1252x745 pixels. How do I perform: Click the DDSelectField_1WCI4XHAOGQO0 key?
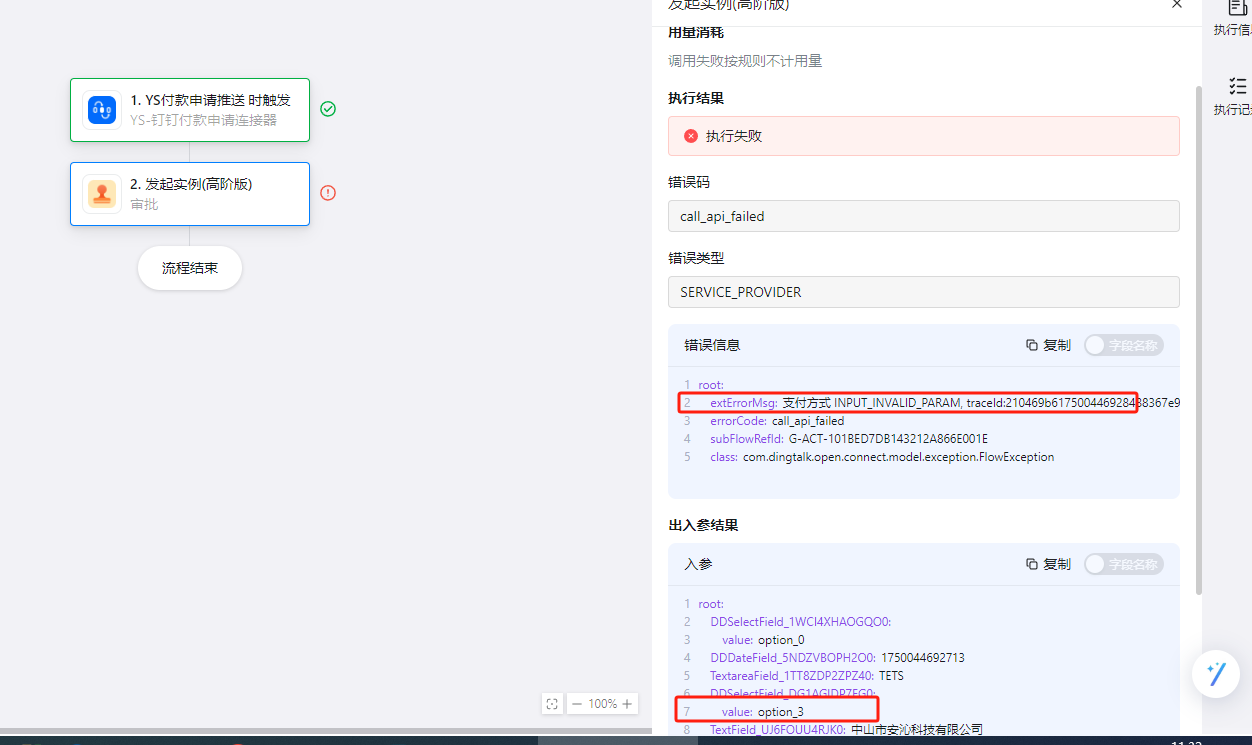click(800, 622)
